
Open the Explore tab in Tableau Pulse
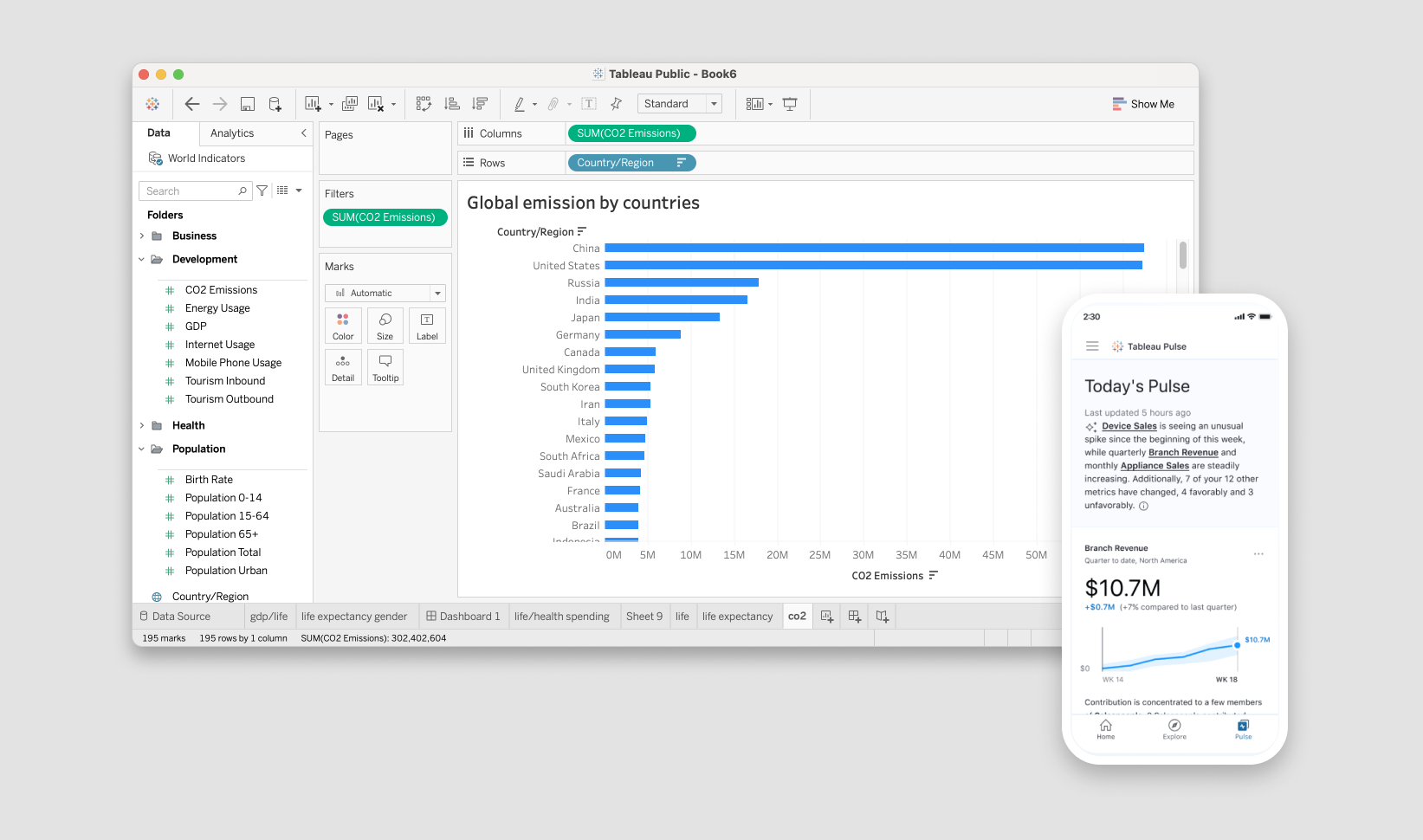(1174, 729)
